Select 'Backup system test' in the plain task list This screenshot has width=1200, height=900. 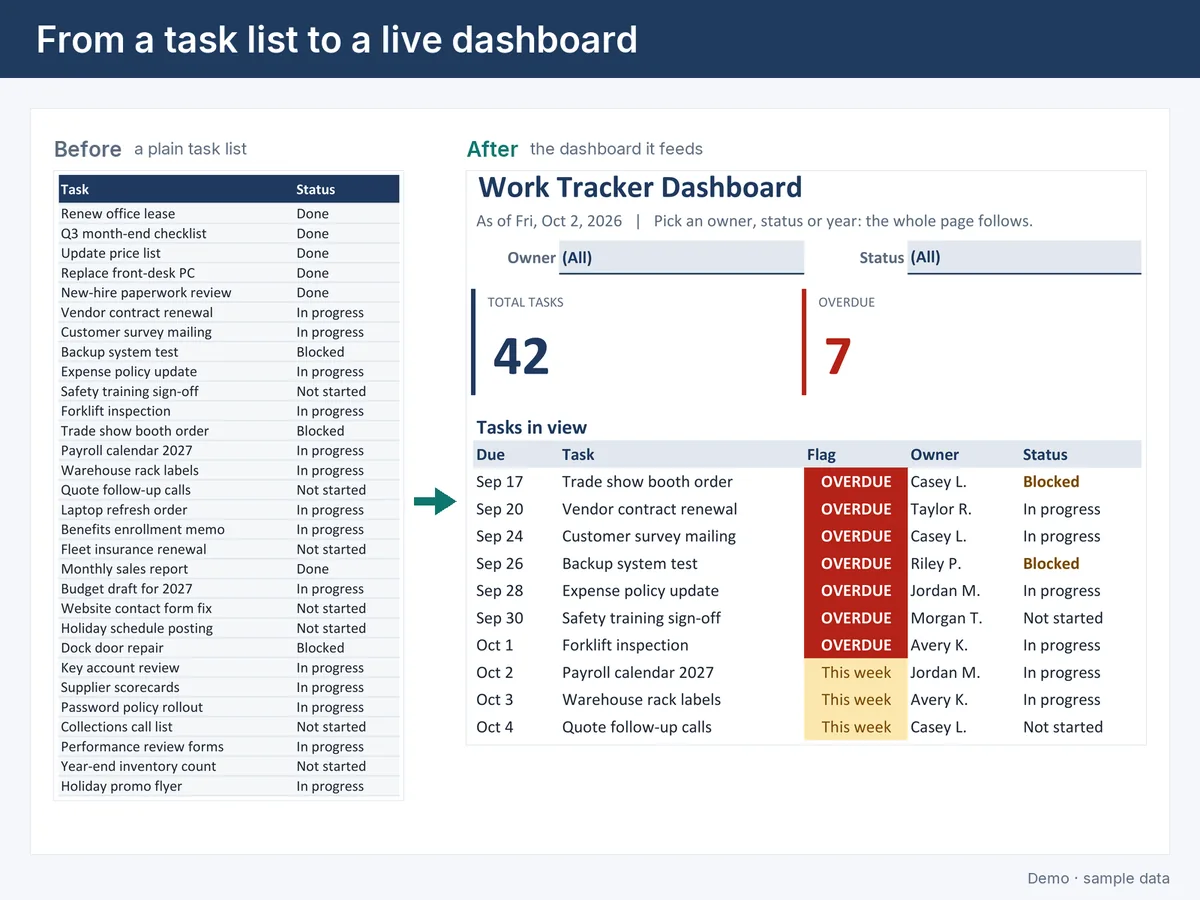point(228,351)
